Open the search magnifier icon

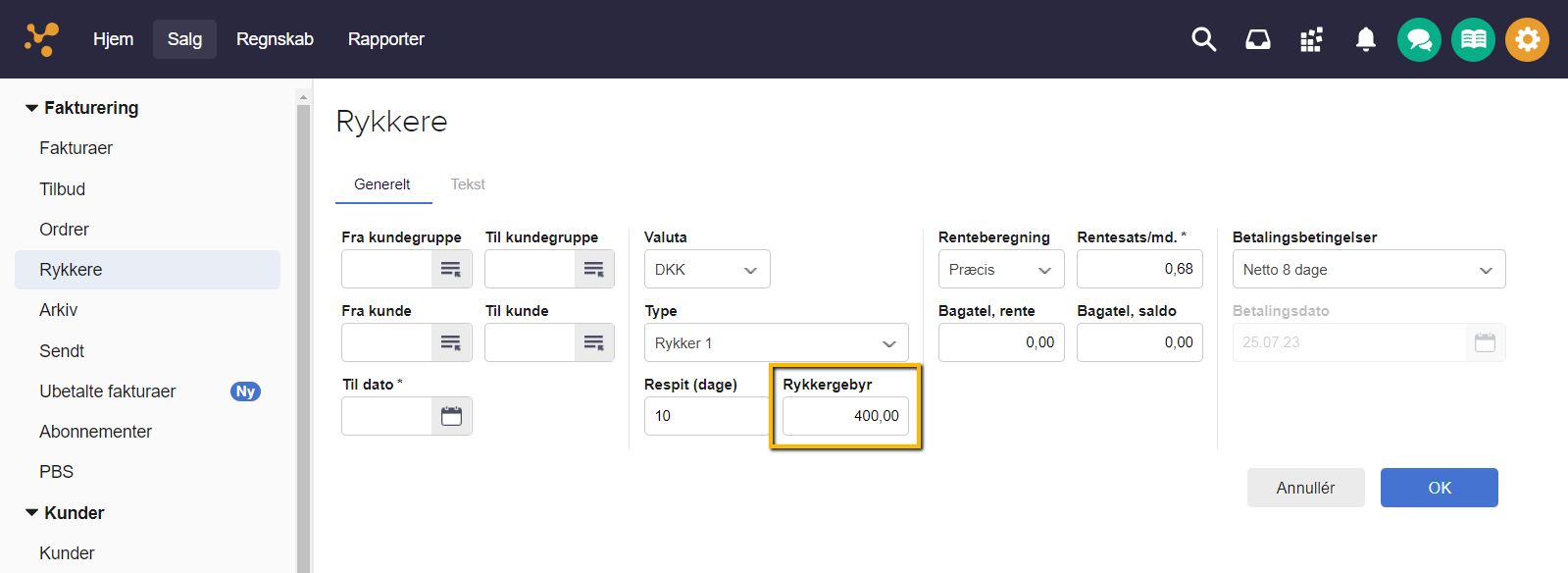(1203, 39)
